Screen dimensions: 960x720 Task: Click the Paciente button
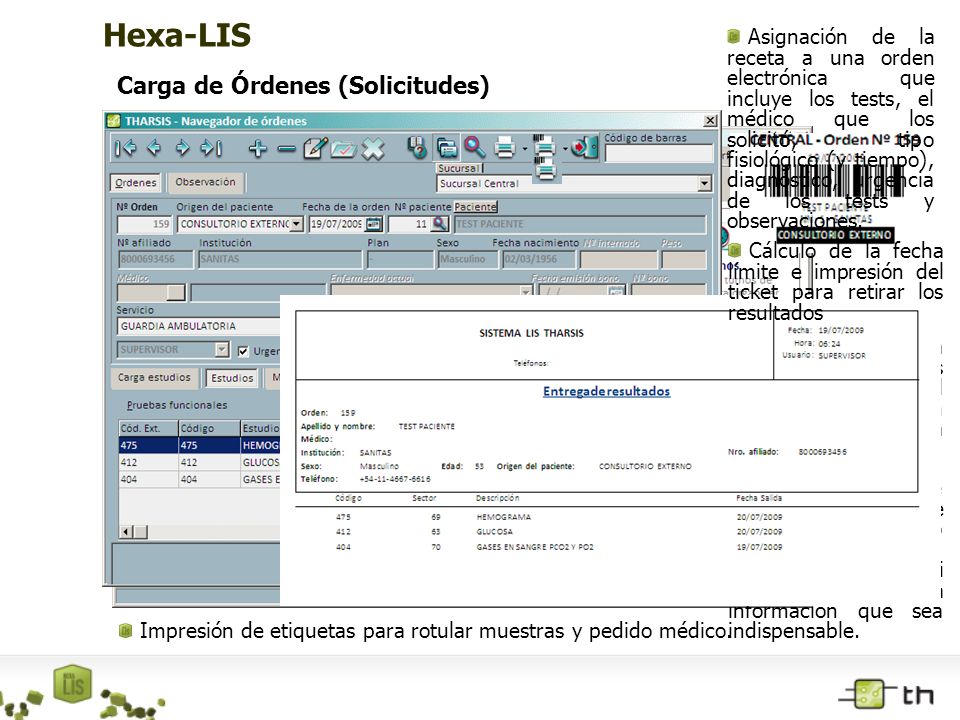click(475, 207)
